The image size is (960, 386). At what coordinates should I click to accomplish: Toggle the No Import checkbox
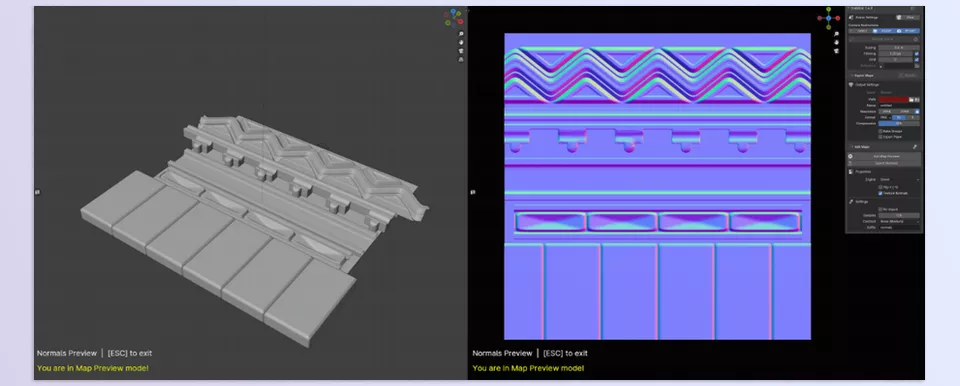880,209
